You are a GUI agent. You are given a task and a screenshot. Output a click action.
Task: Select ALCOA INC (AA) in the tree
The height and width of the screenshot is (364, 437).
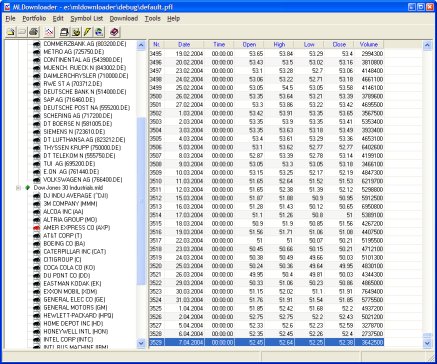coord(63,212)
